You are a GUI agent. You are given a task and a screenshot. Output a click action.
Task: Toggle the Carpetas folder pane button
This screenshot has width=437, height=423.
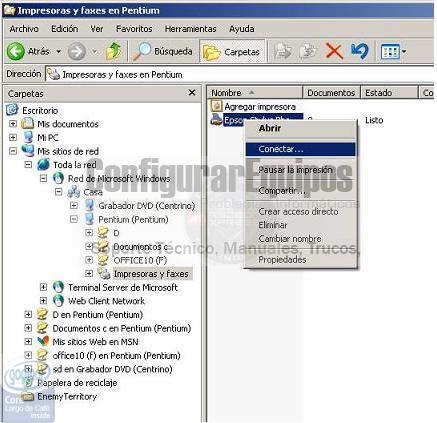pyautogui.click(x=232, y=52)
